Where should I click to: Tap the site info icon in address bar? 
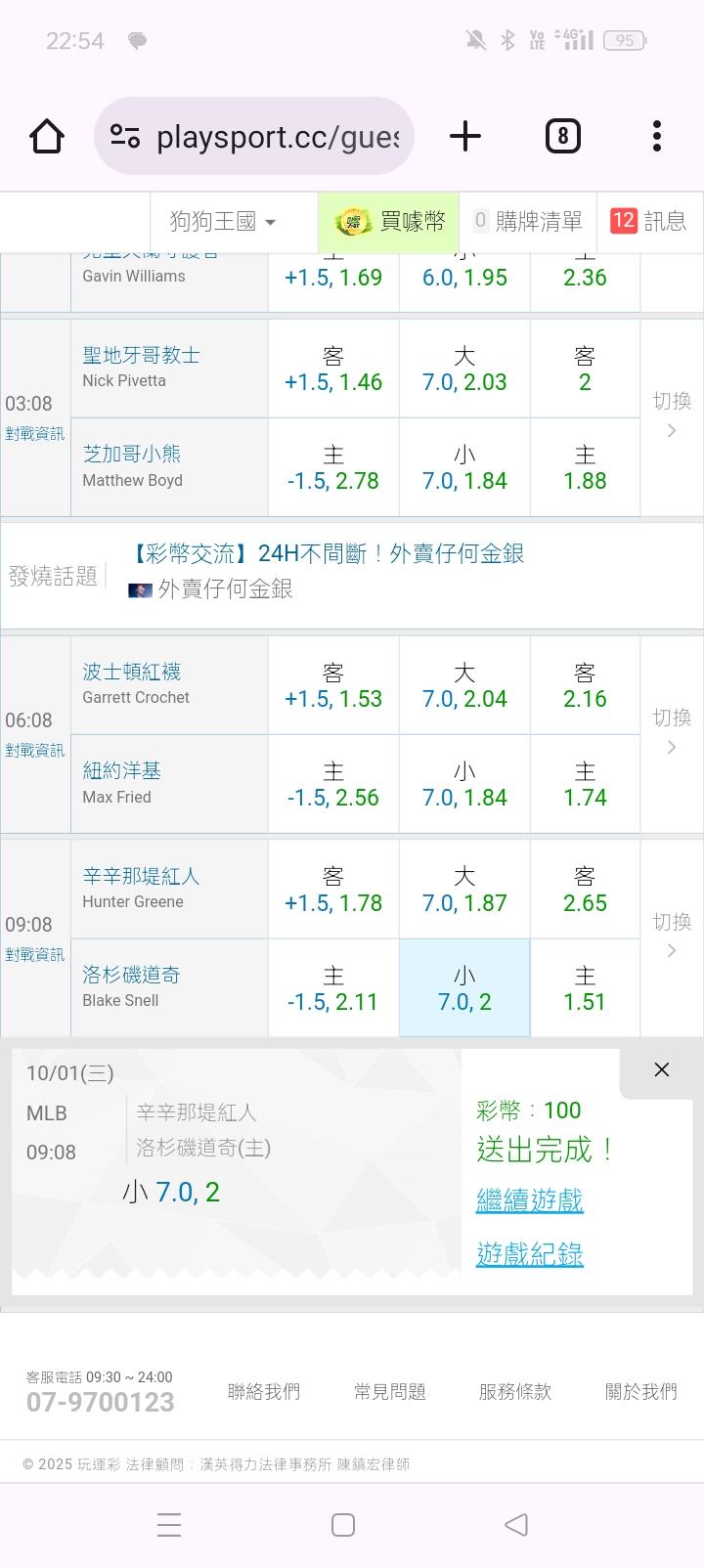tap(125, 136)
